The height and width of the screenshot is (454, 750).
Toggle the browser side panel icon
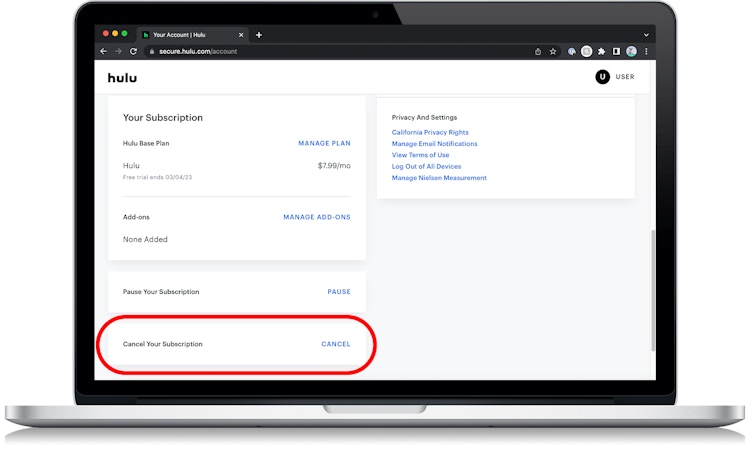617,51
